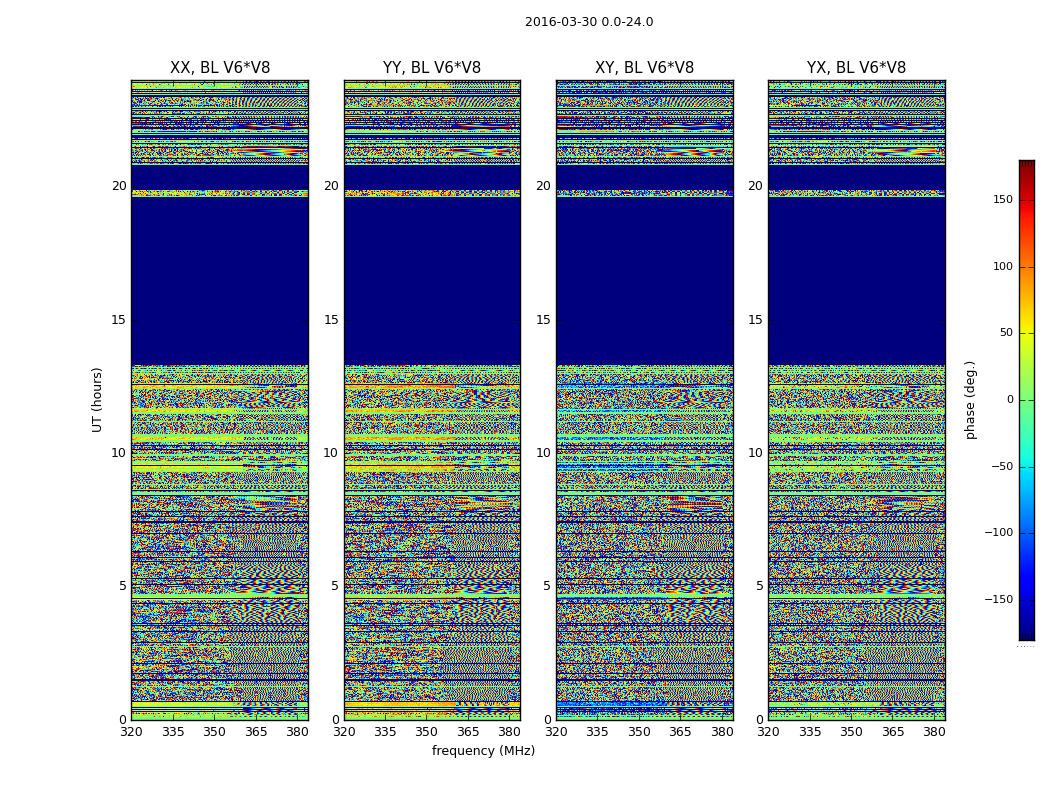Click the frequency (MHz) axis label
This screenshot has width=1050, height=800.
483,750
